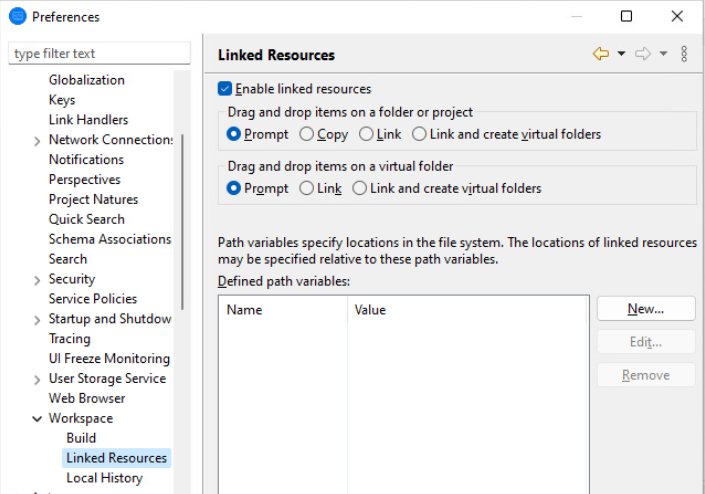This screenshot has height=494, width=705.
Task: Choose Link and create virtual folders for project
Action: pyautogui.click(x=419, y=134)
